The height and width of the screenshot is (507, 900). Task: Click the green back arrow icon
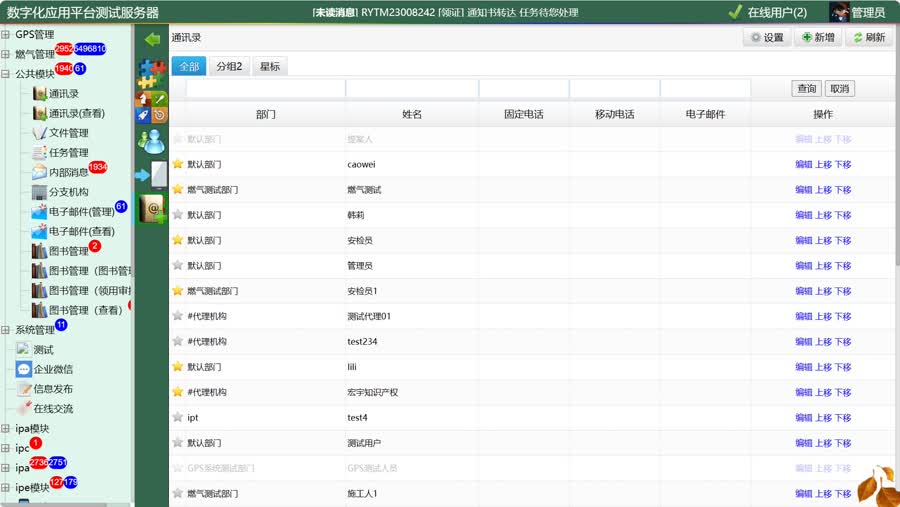pos(152,39)
